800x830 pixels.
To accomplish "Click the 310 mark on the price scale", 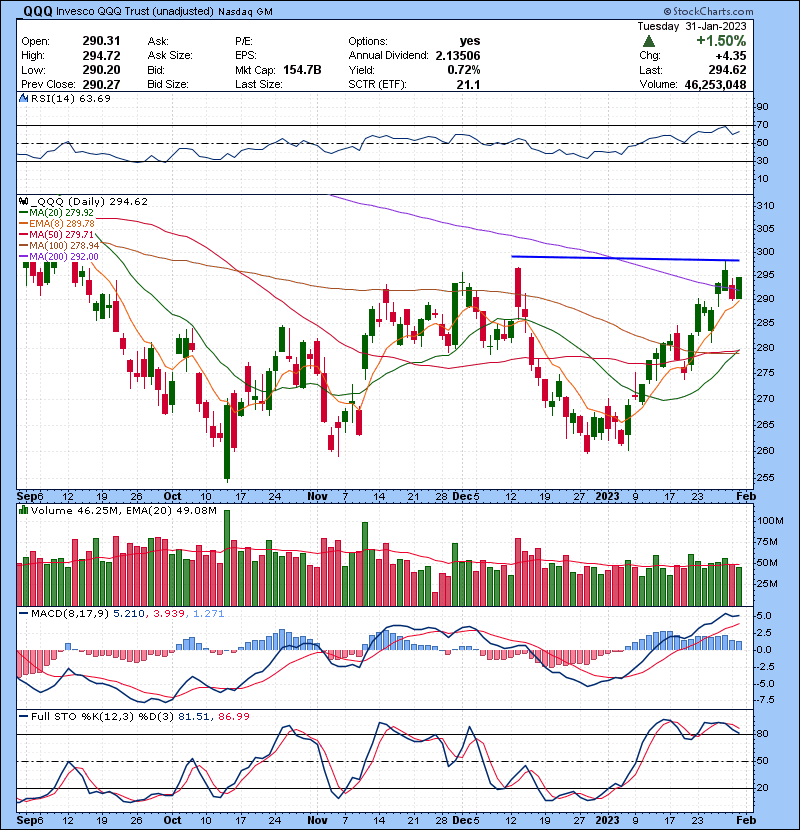I will [x=766, y=206].
